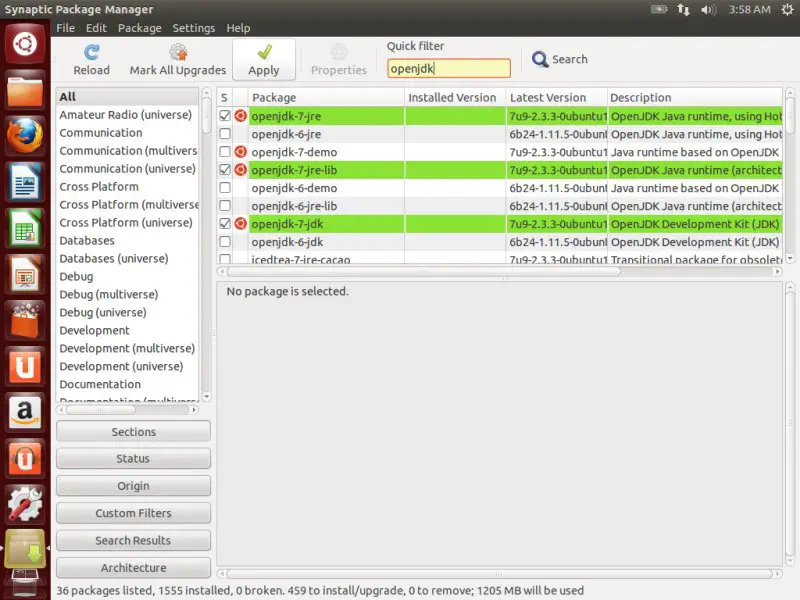
Task: Open the Ubuntu Dash home launcher
Action: pyautogui.click(x=24, y=44)
